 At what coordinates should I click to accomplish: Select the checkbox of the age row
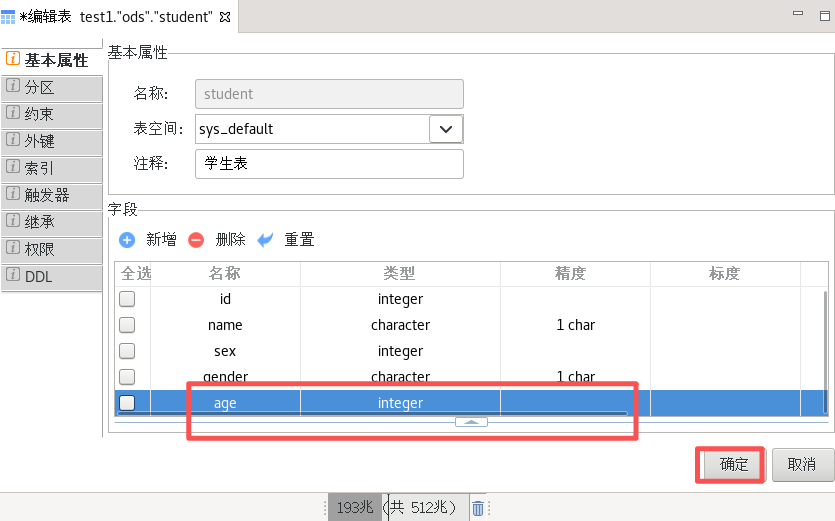128,403
